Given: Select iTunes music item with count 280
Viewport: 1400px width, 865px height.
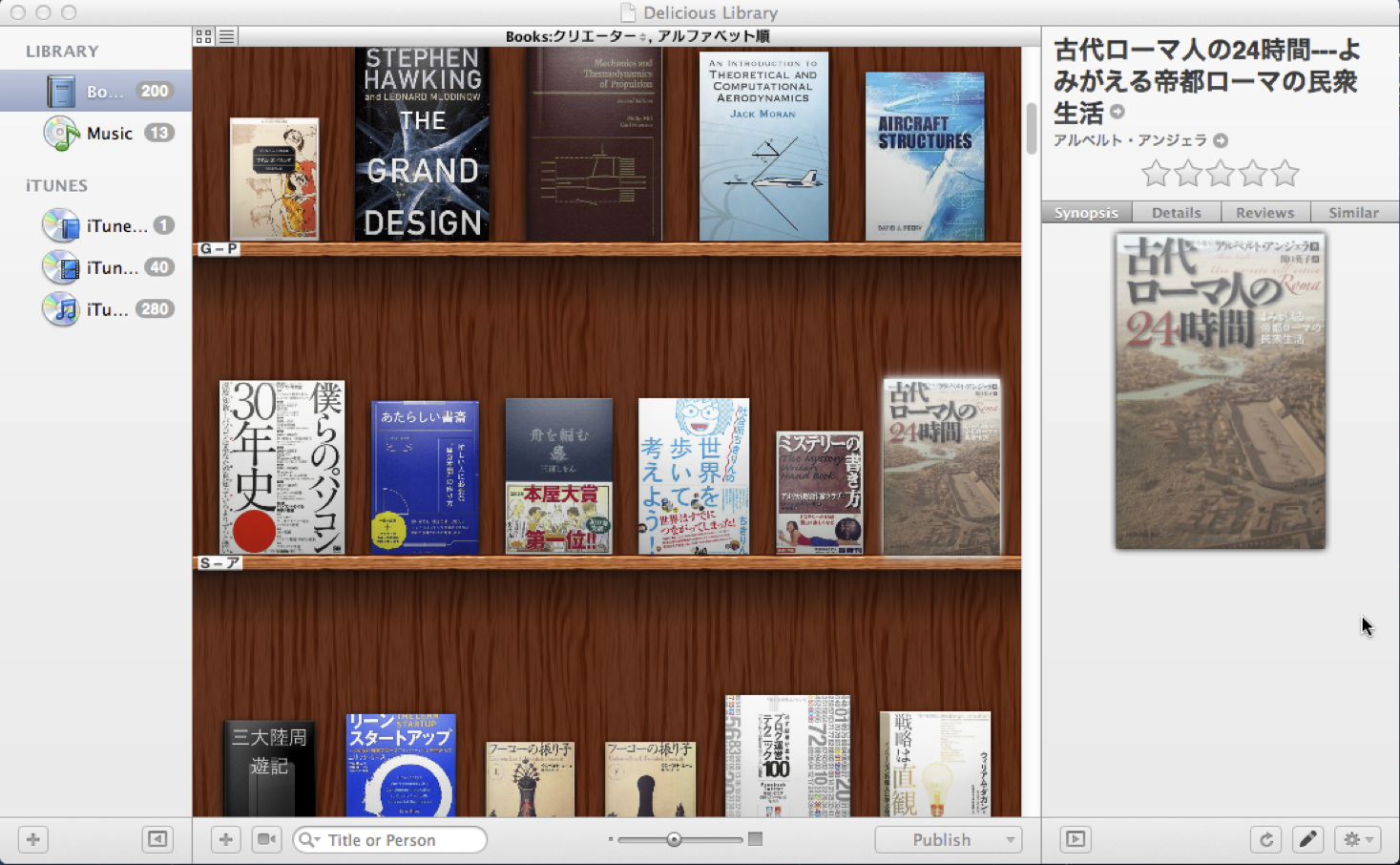Looking at the screenshot, I should tap(95, 309).
